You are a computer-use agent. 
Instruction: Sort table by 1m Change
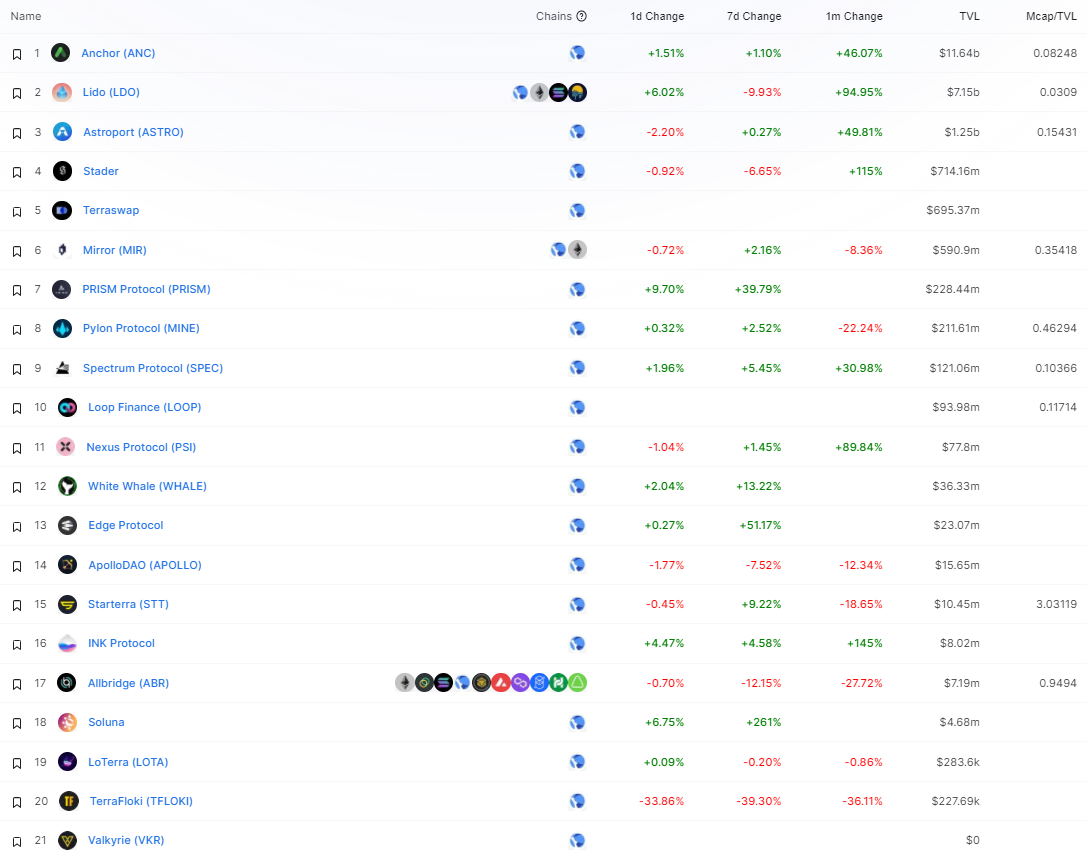[854, 16]
